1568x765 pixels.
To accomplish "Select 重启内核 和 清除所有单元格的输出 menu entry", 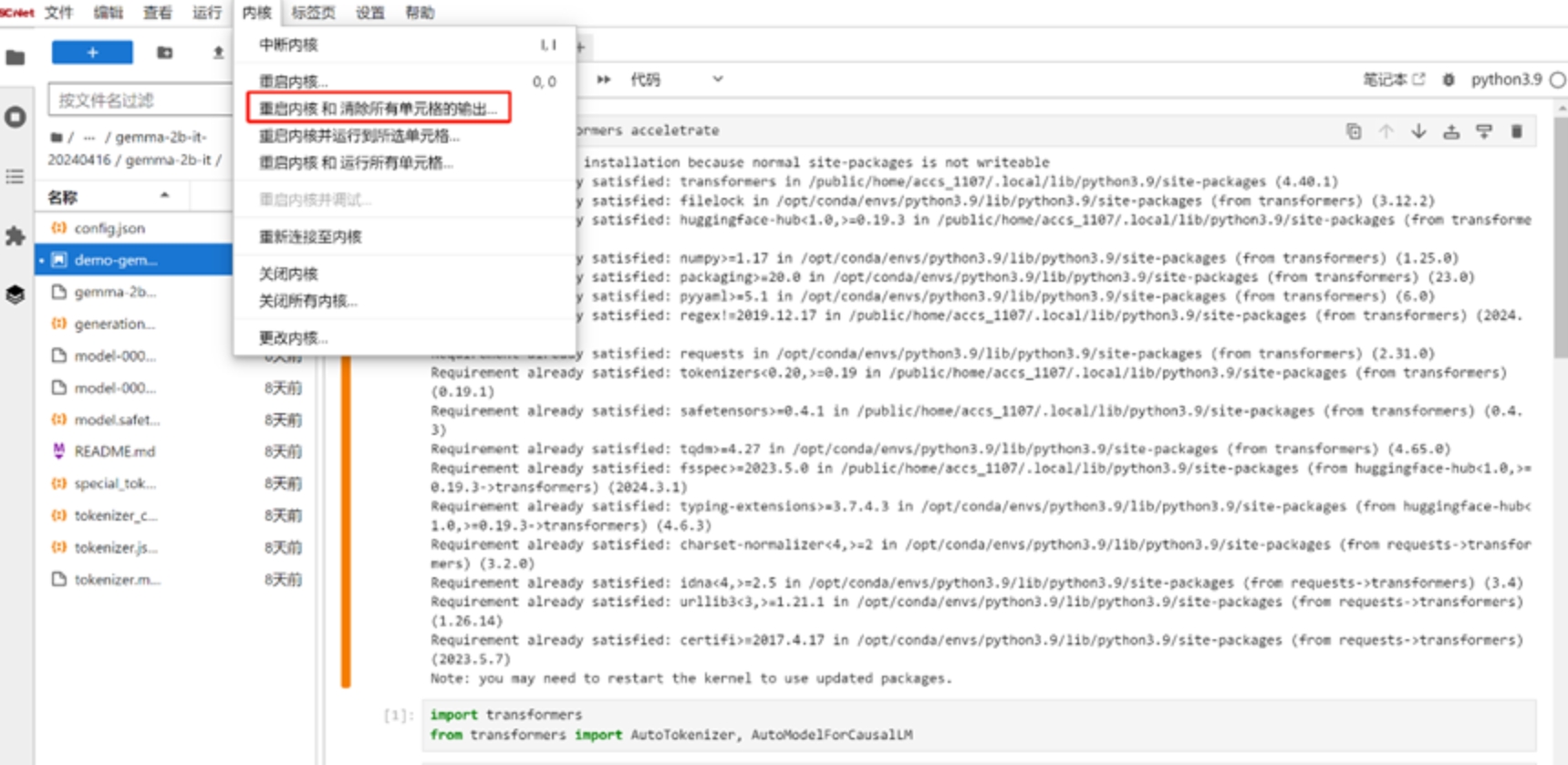I will (378, 109).
